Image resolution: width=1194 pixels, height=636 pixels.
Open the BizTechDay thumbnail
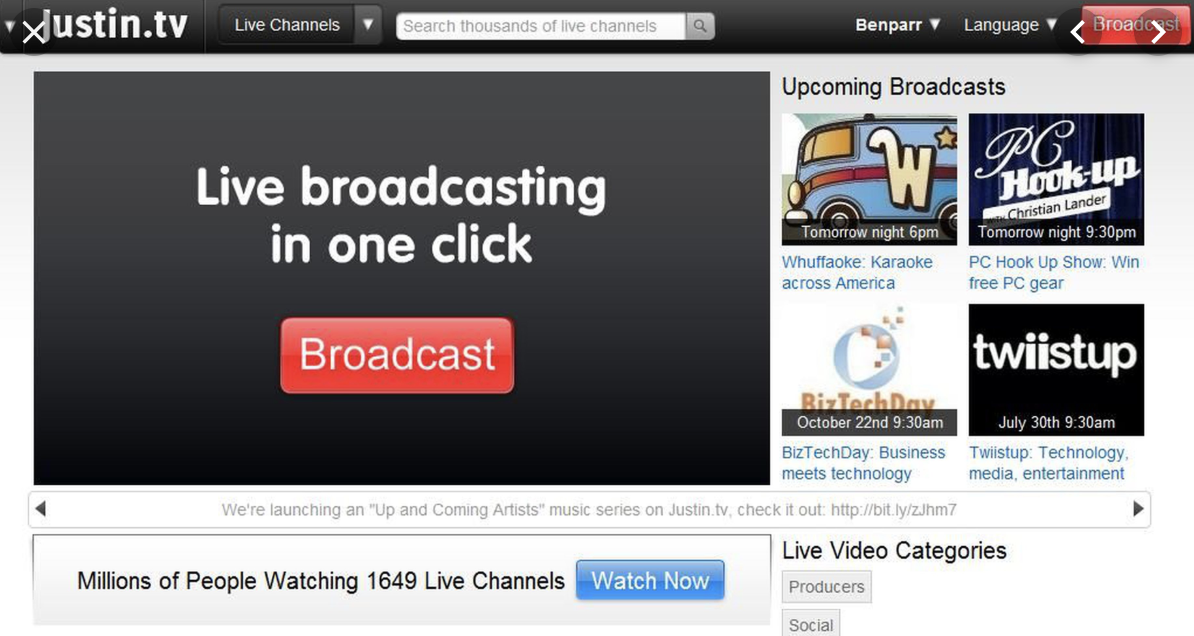pos(869,369)
